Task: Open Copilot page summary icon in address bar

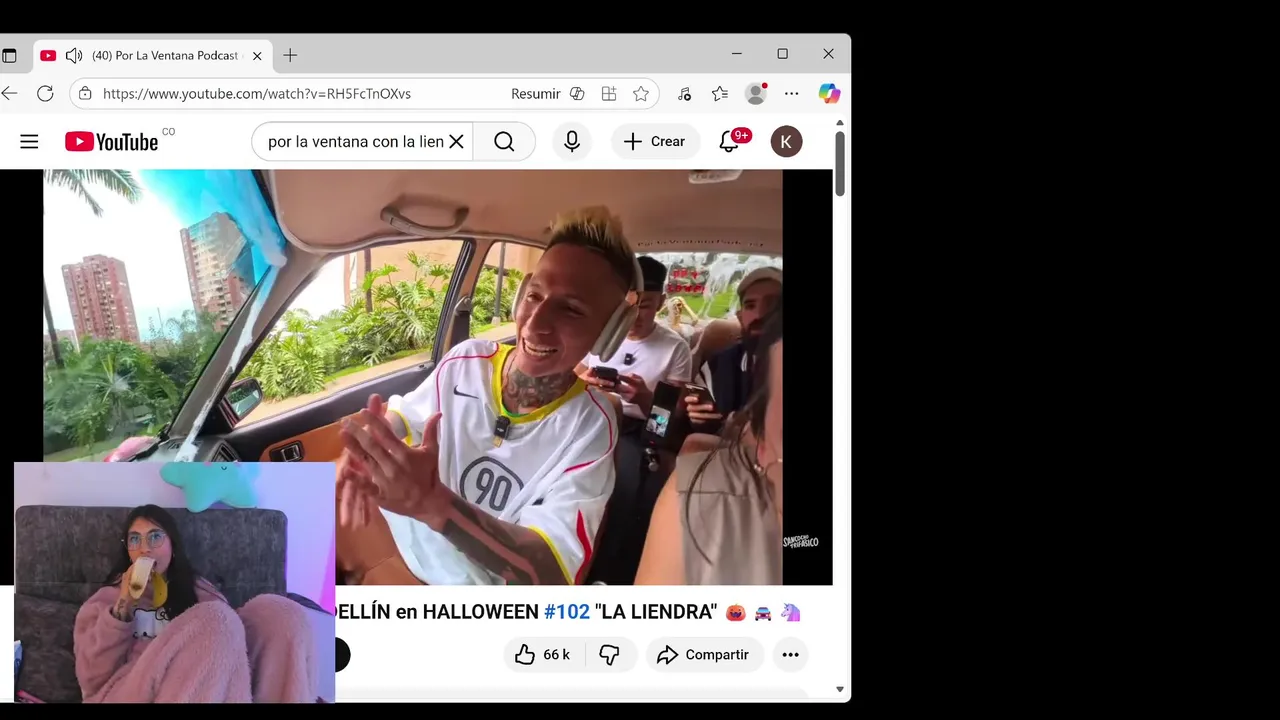Action: [x=577, y=94]
